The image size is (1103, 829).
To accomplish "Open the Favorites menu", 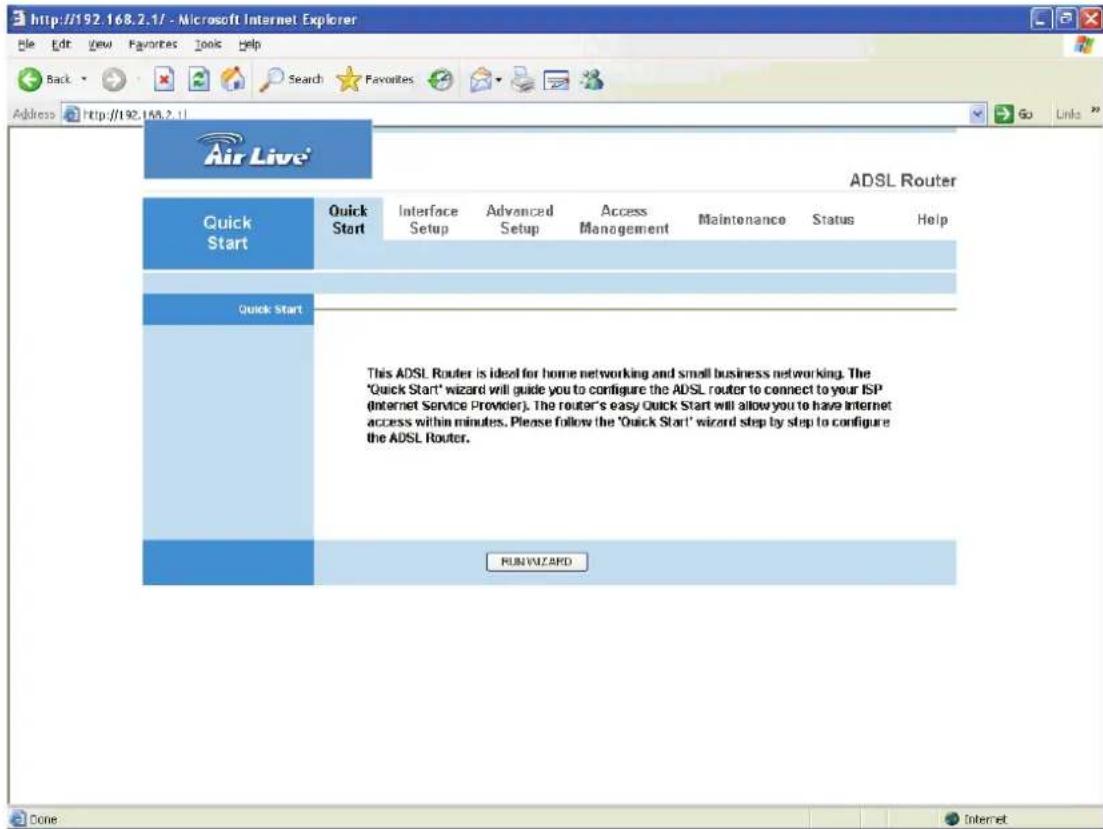I will [x=153, y=44].
